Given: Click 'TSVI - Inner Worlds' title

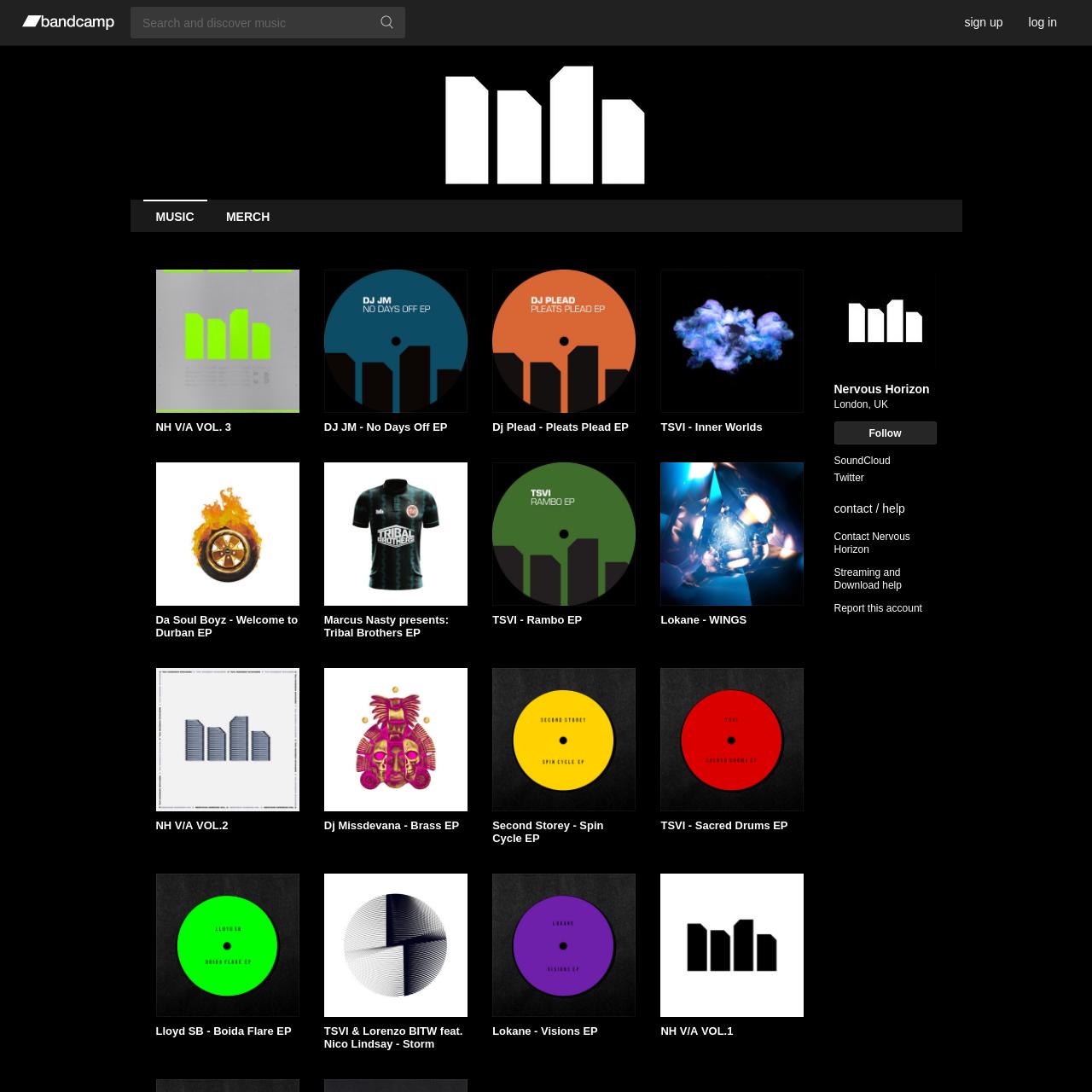Looking at the screenshot, I should [712, 427].
